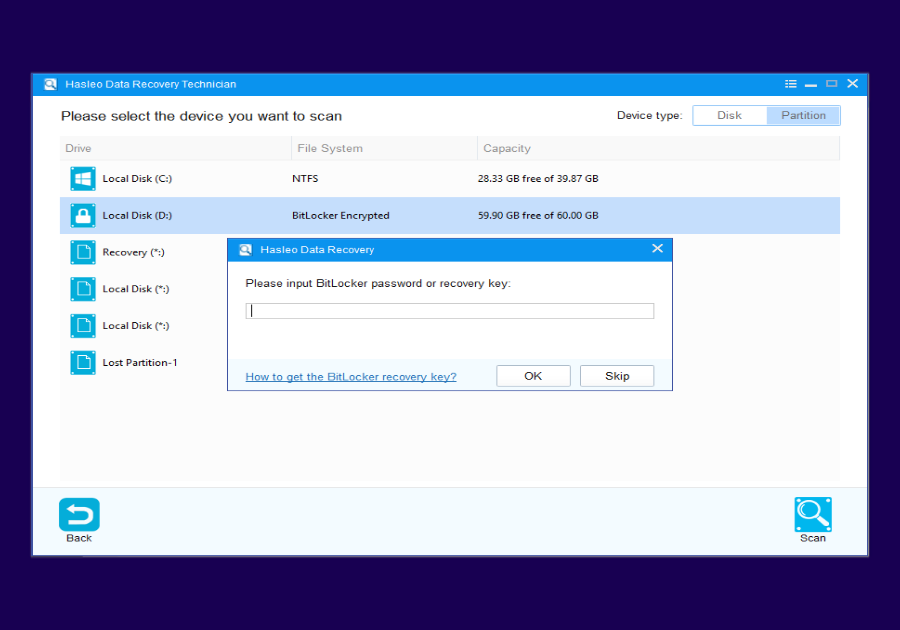Click the partition icon beside Recovery (*:)

pos(82,252)
